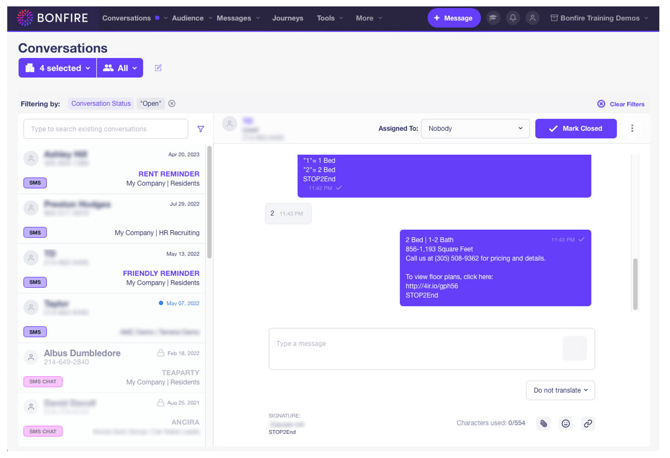Click the Clear Filters link
Screen dimensions: 670x458
621,104
